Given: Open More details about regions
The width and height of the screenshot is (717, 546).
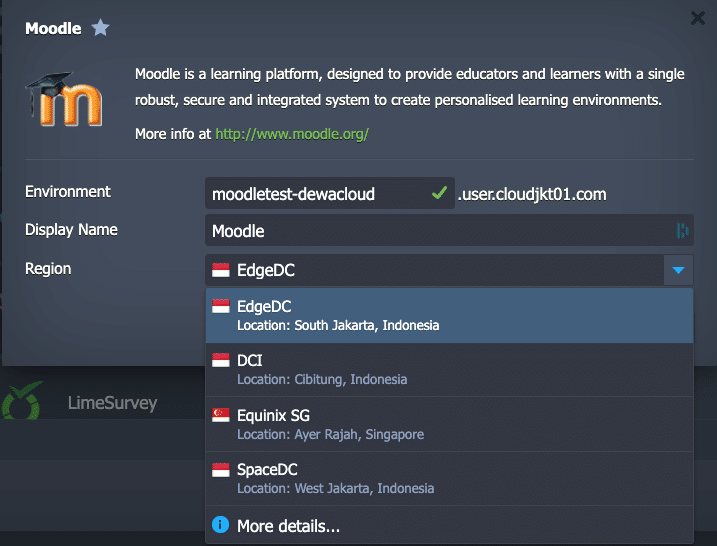Looking at the screenshot, I should 288,525.
